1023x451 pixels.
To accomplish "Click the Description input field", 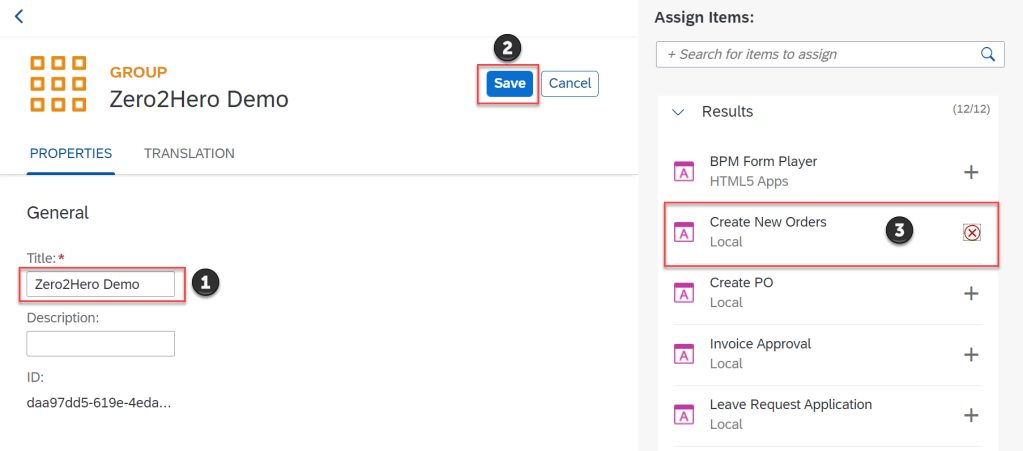I will [100, 344].
